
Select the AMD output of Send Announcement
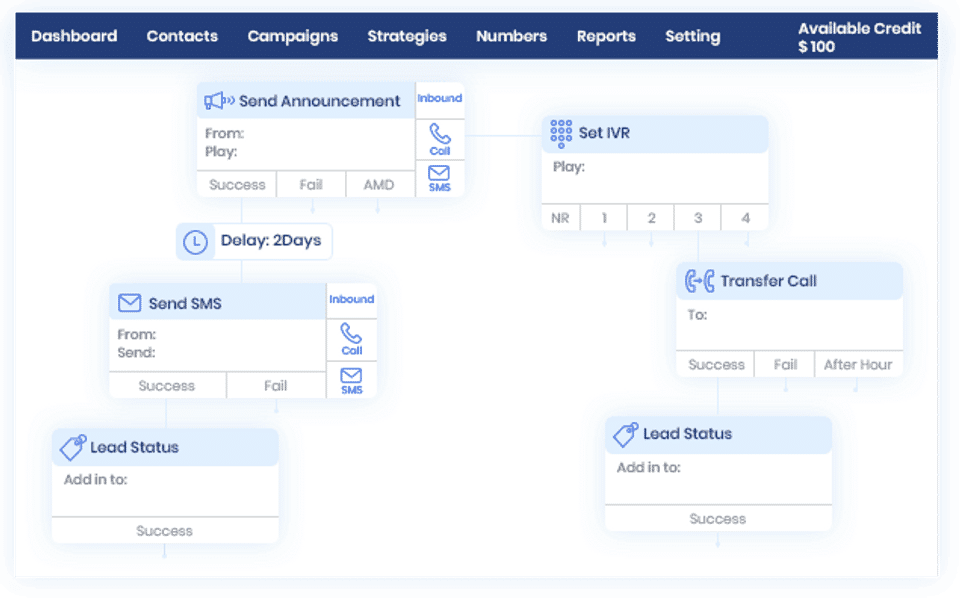(x=379, y=185)
